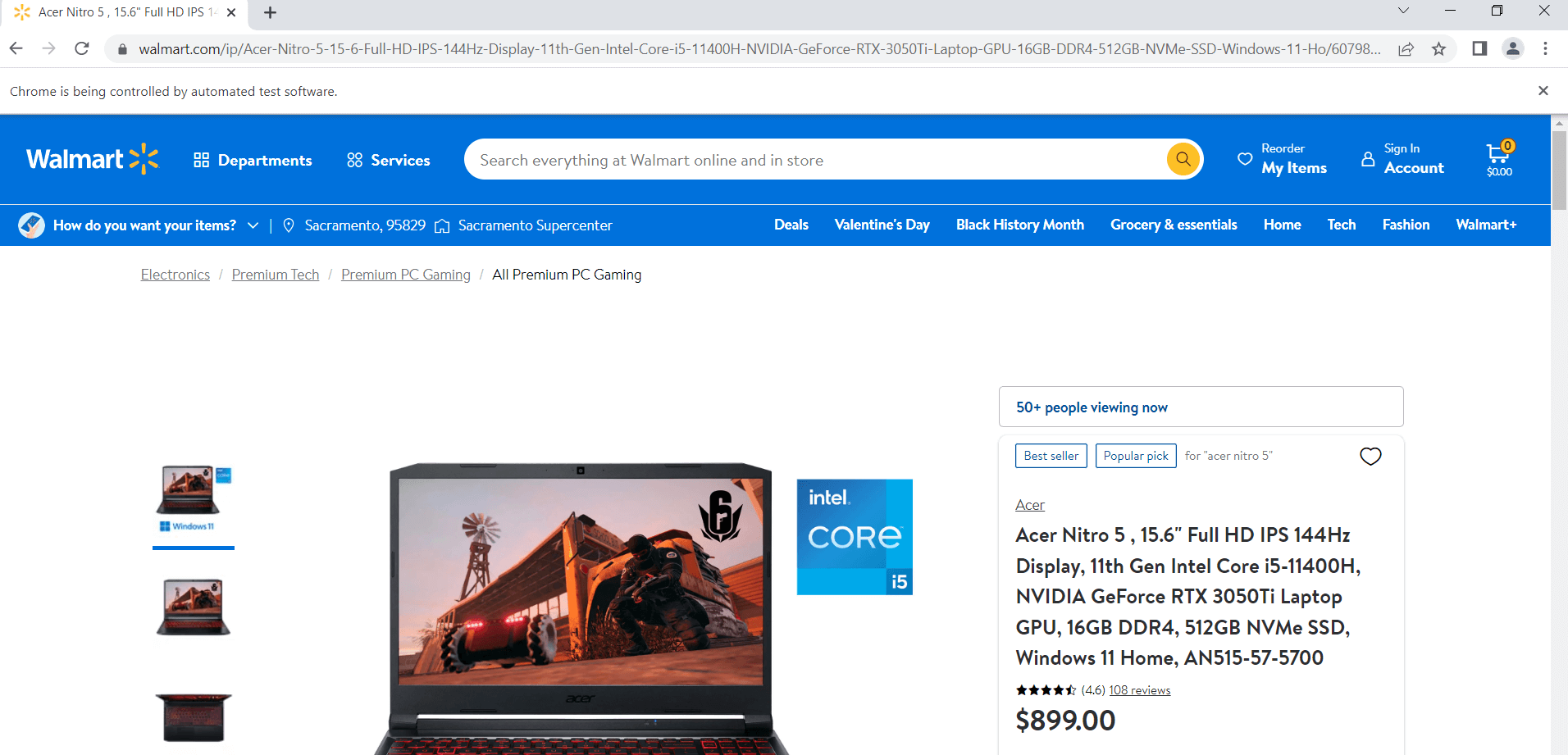The image size is (1568, 755).
Task: Click the address bar URL
Action: tap(759, 49)
